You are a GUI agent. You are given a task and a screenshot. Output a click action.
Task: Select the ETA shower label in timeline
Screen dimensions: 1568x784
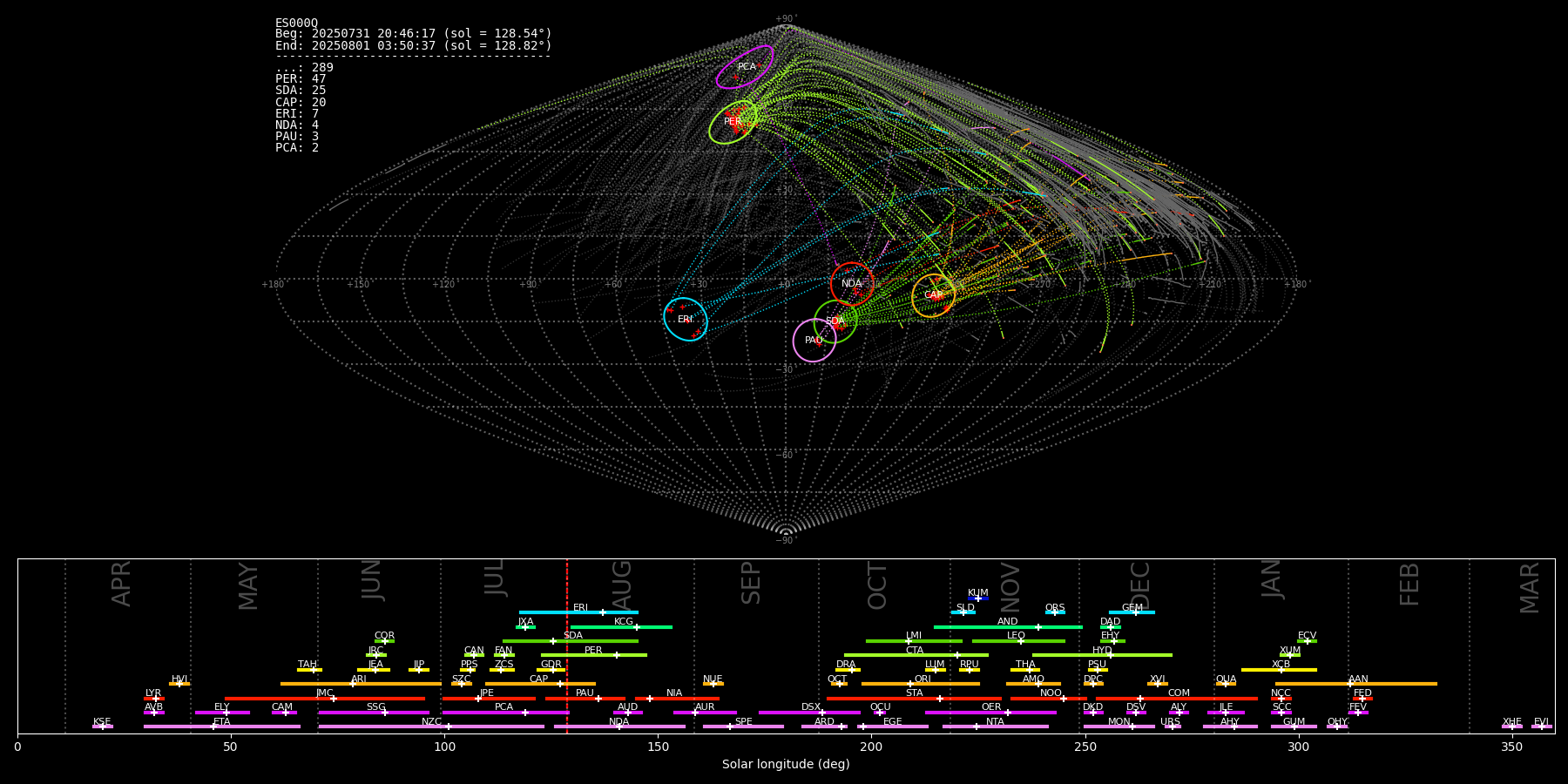tap(222, 722)
